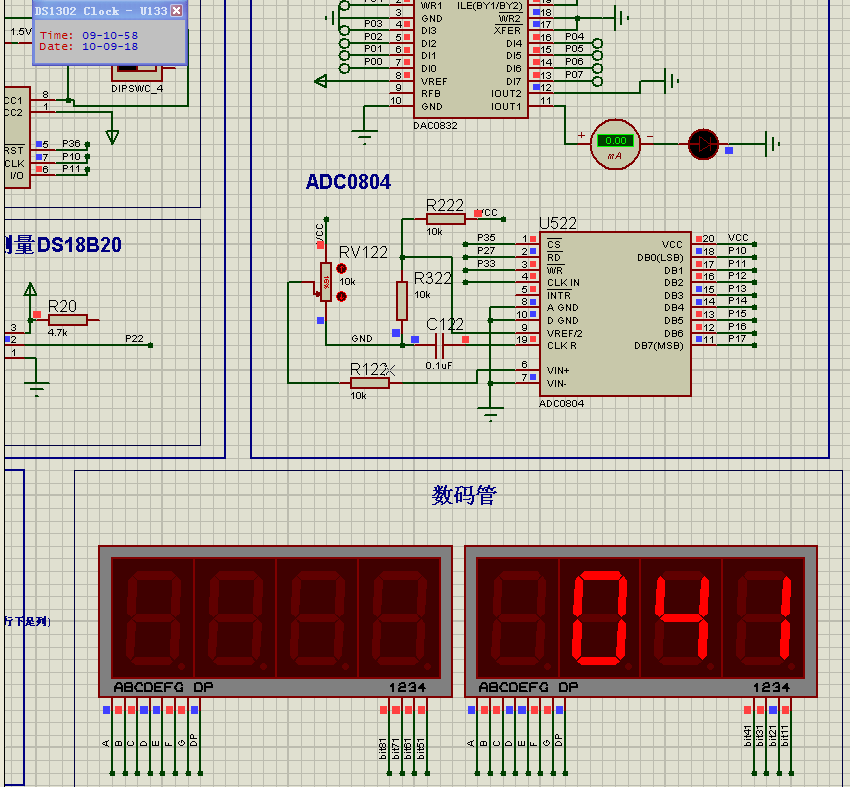Click the ground symbol right of the LED
The width and height of the screenshot is (850, 788).
772,144
